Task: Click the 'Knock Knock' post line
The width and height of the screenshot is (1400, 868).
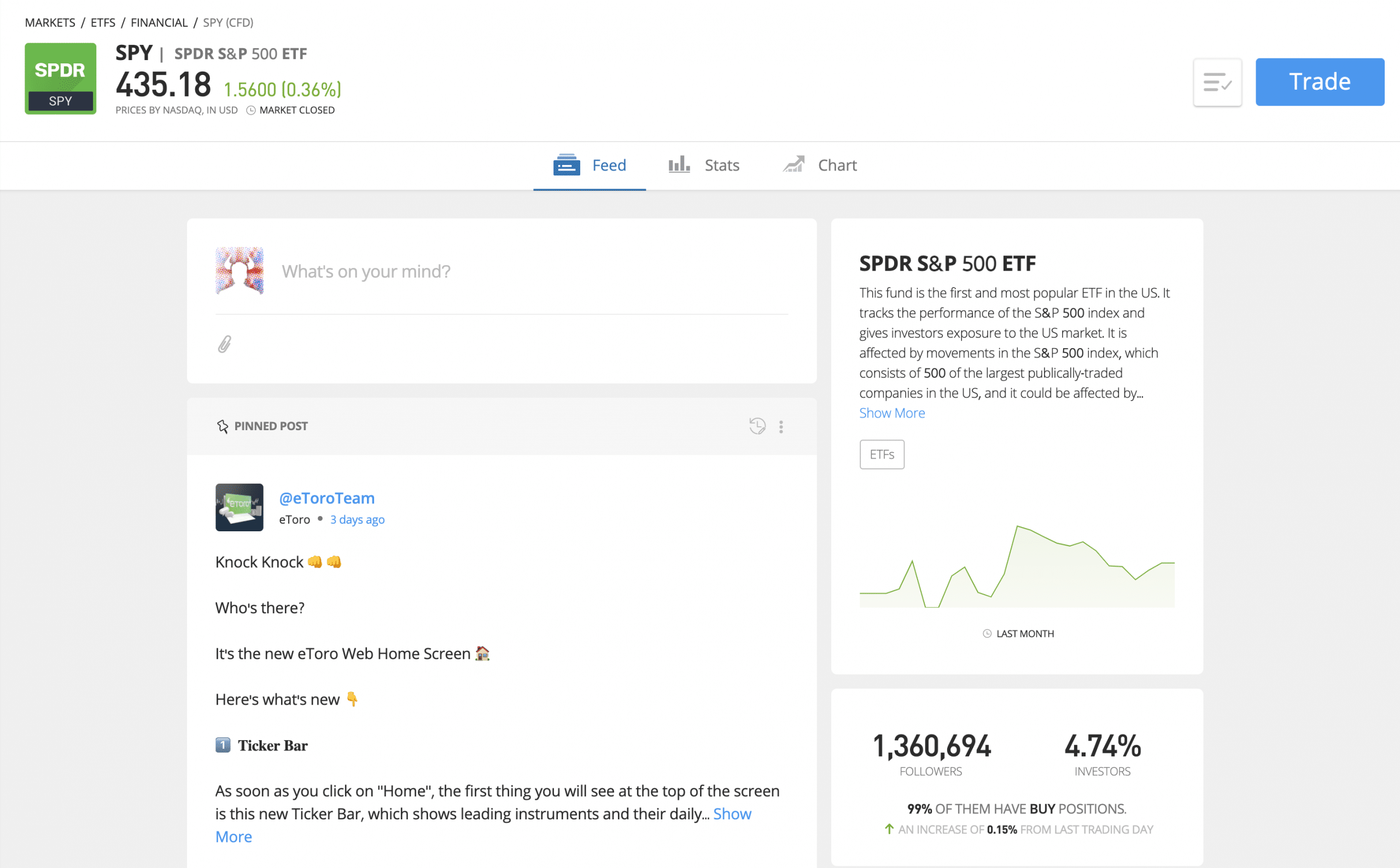Action: coord(278,561)
